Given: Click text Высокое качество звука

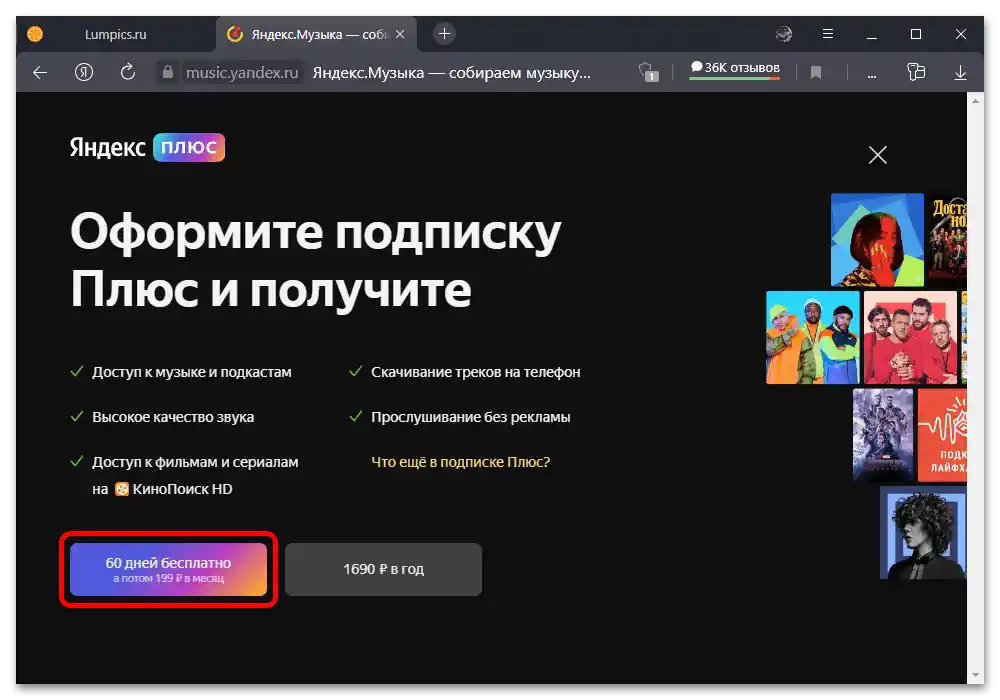Looking at the screenshot, I should pyautogui.click(x=173, y=417).
